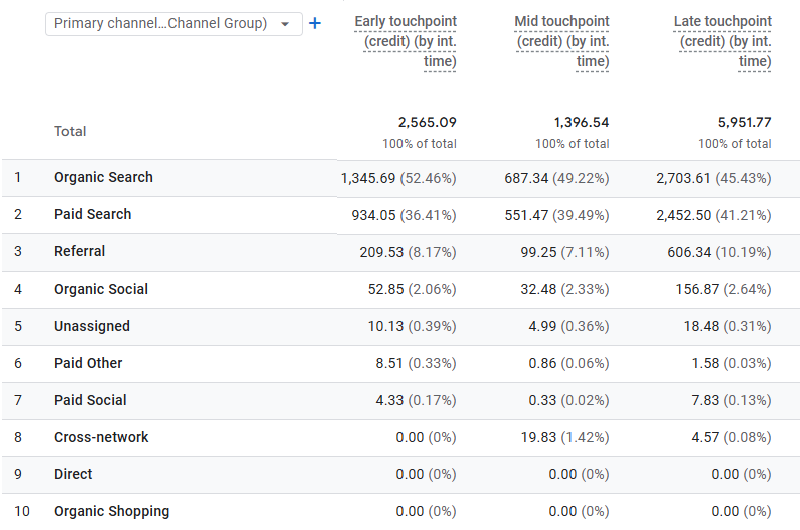Select the Paid Social row label

click(90, 400)
